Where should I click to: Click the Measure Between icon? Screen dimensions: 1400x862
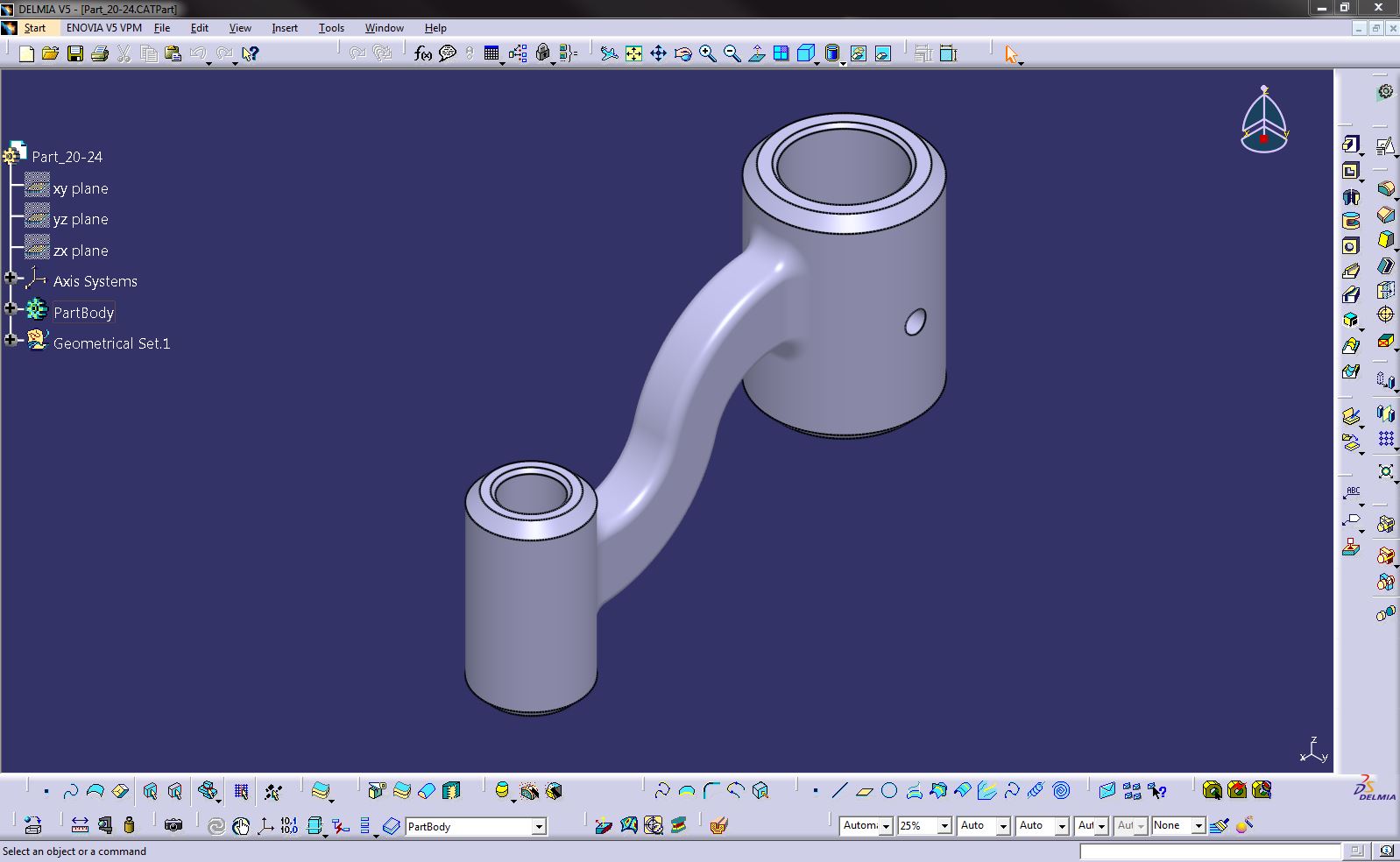click(80, 824)
